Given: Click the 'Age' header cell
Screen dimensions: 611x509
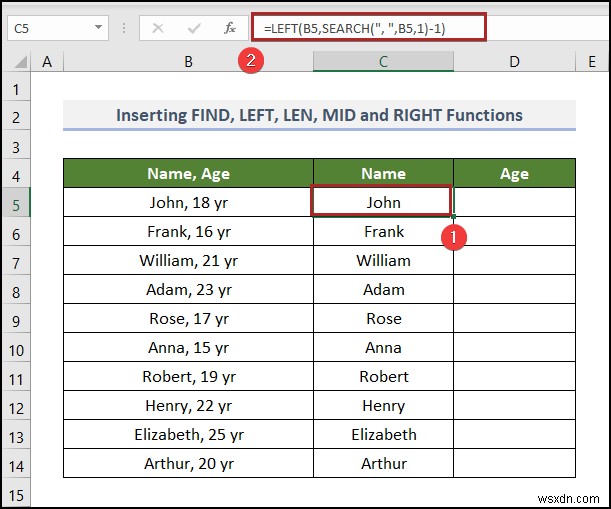Looking at the screenshot, I should pos(514,173).
